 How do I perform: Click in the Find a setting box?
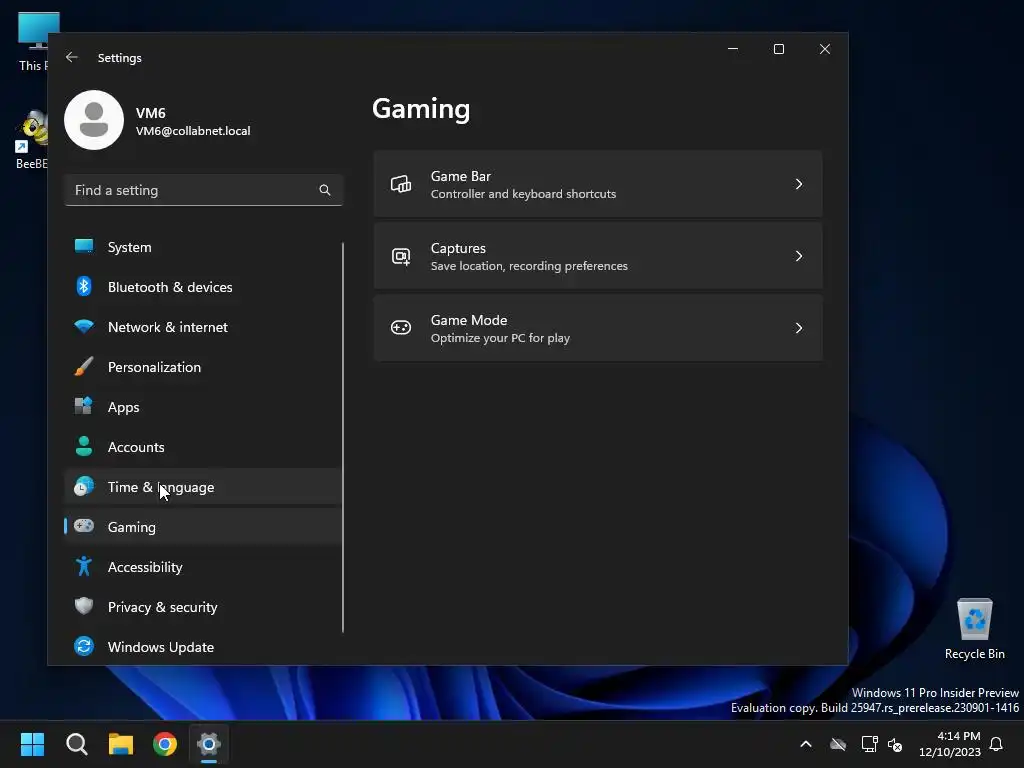pyautogui.click(x=204, y=190)
